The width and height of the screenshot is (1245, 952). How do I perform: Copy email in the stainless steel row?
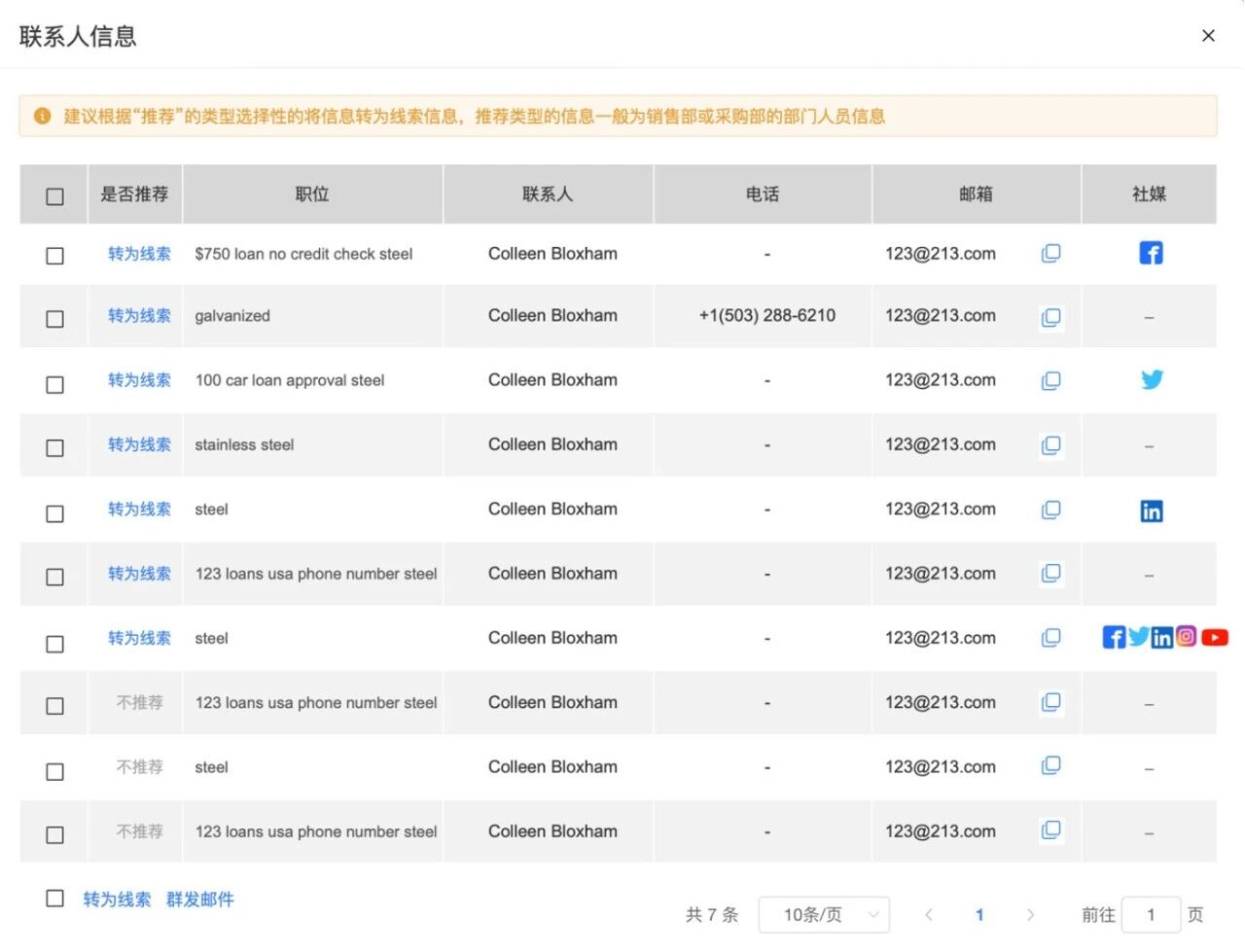pyautogui.click(x=1050, y=445)
